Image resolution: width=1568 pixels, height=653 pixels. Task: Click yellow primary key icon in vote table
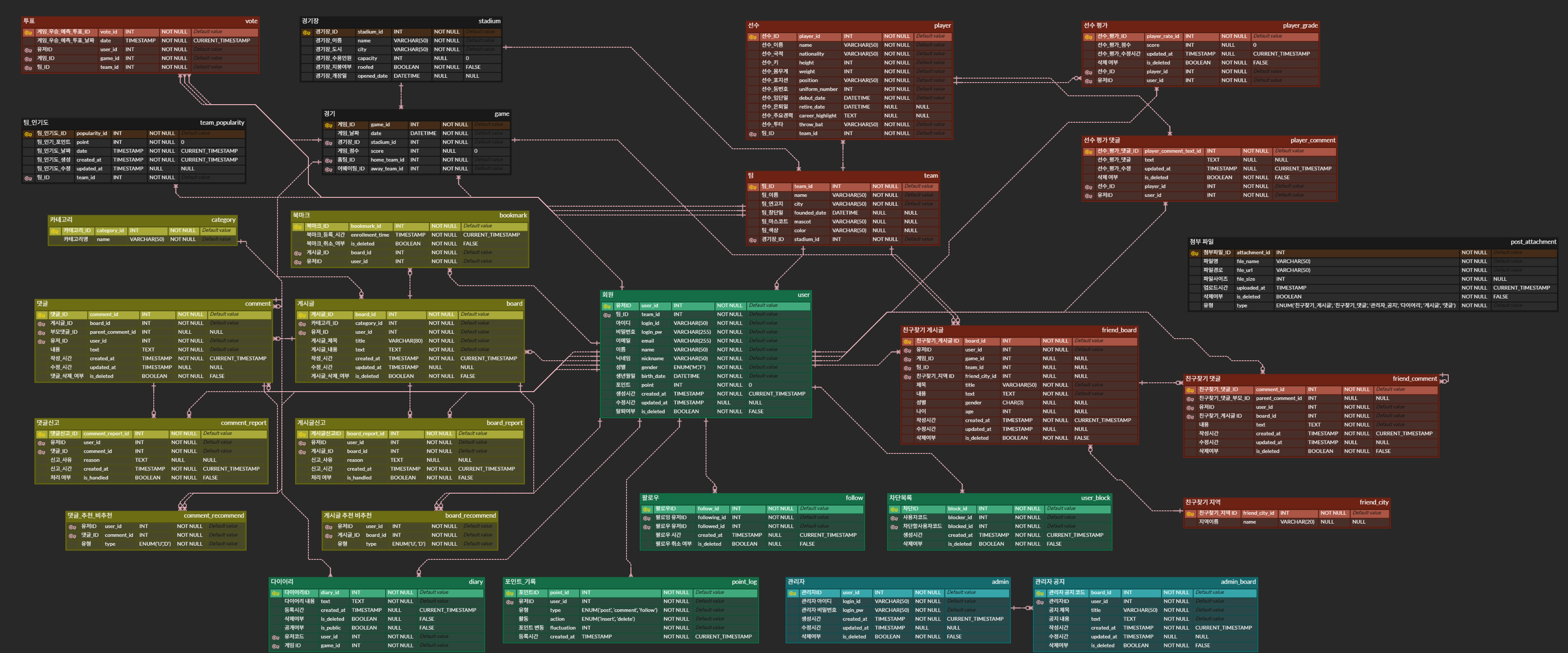click(x=28, y=32)
